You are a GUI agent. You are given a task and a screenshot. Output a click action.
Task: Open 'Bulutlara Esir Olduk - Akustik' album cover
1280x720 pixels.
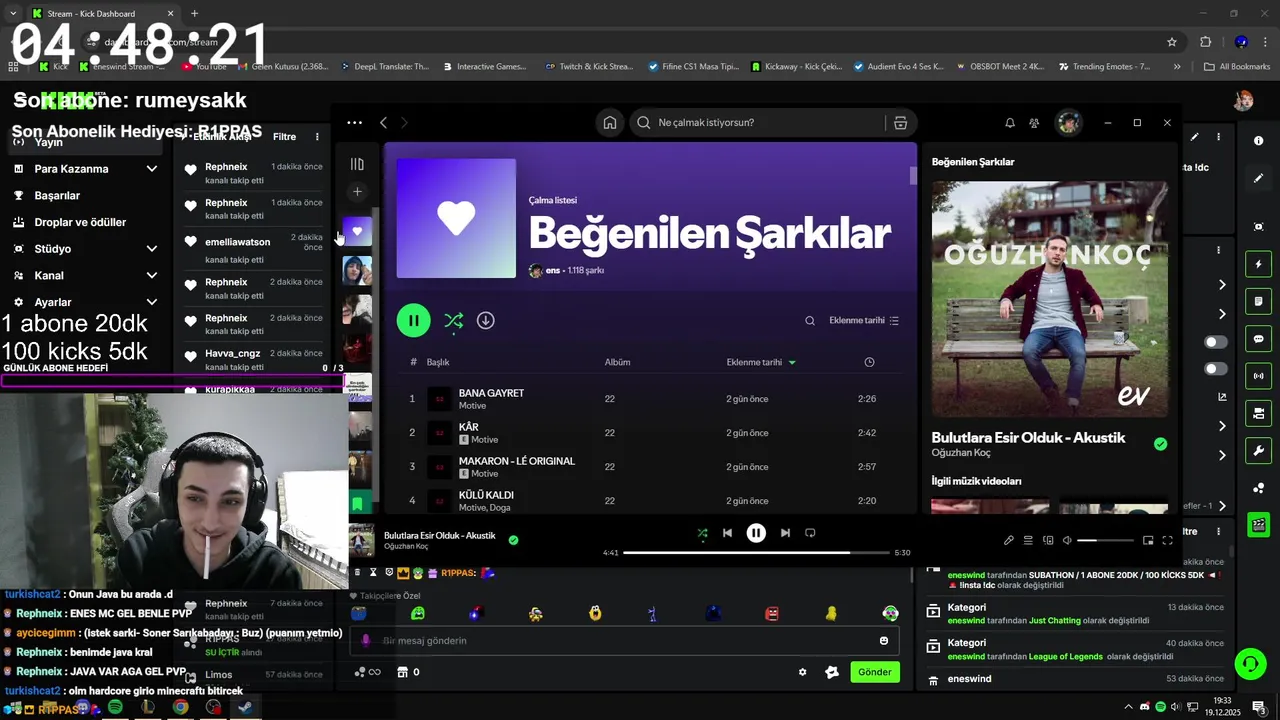click(1050, 299)
